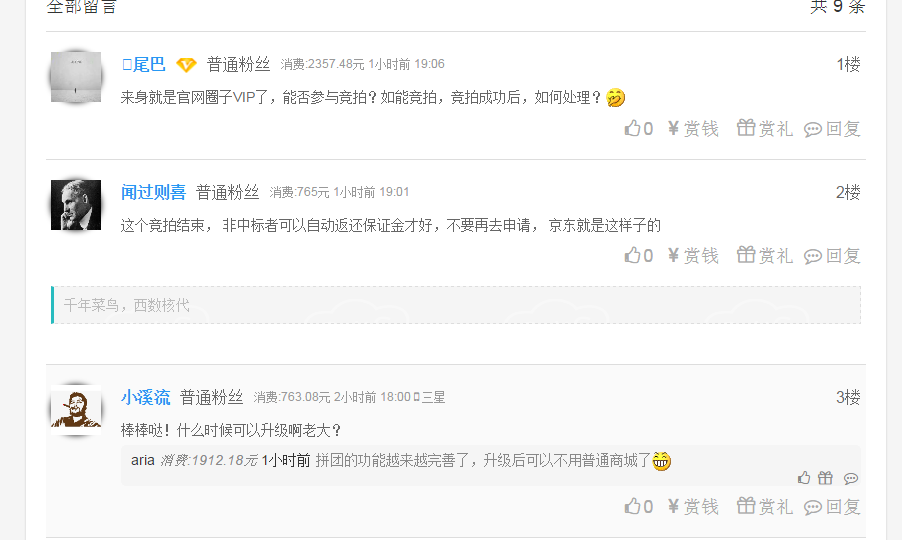Click 赏钱 on the 1楼 comment
902x540 pixels.
pos(693,128)
